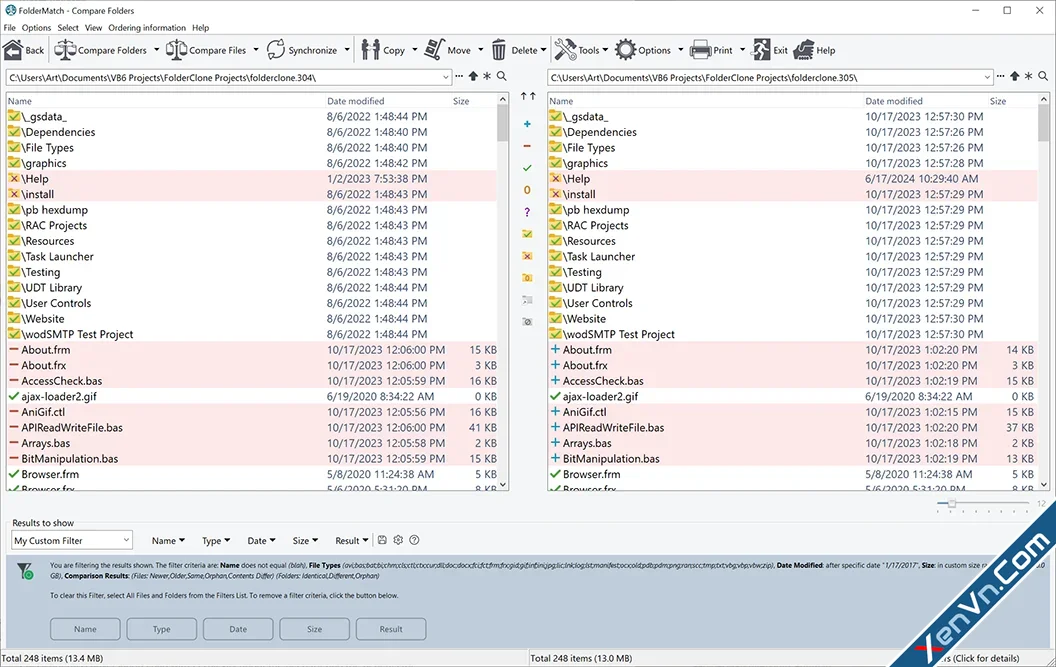Open the Select menu
The height and width of the screenshot is (667, 1056).
pos(68,28)
